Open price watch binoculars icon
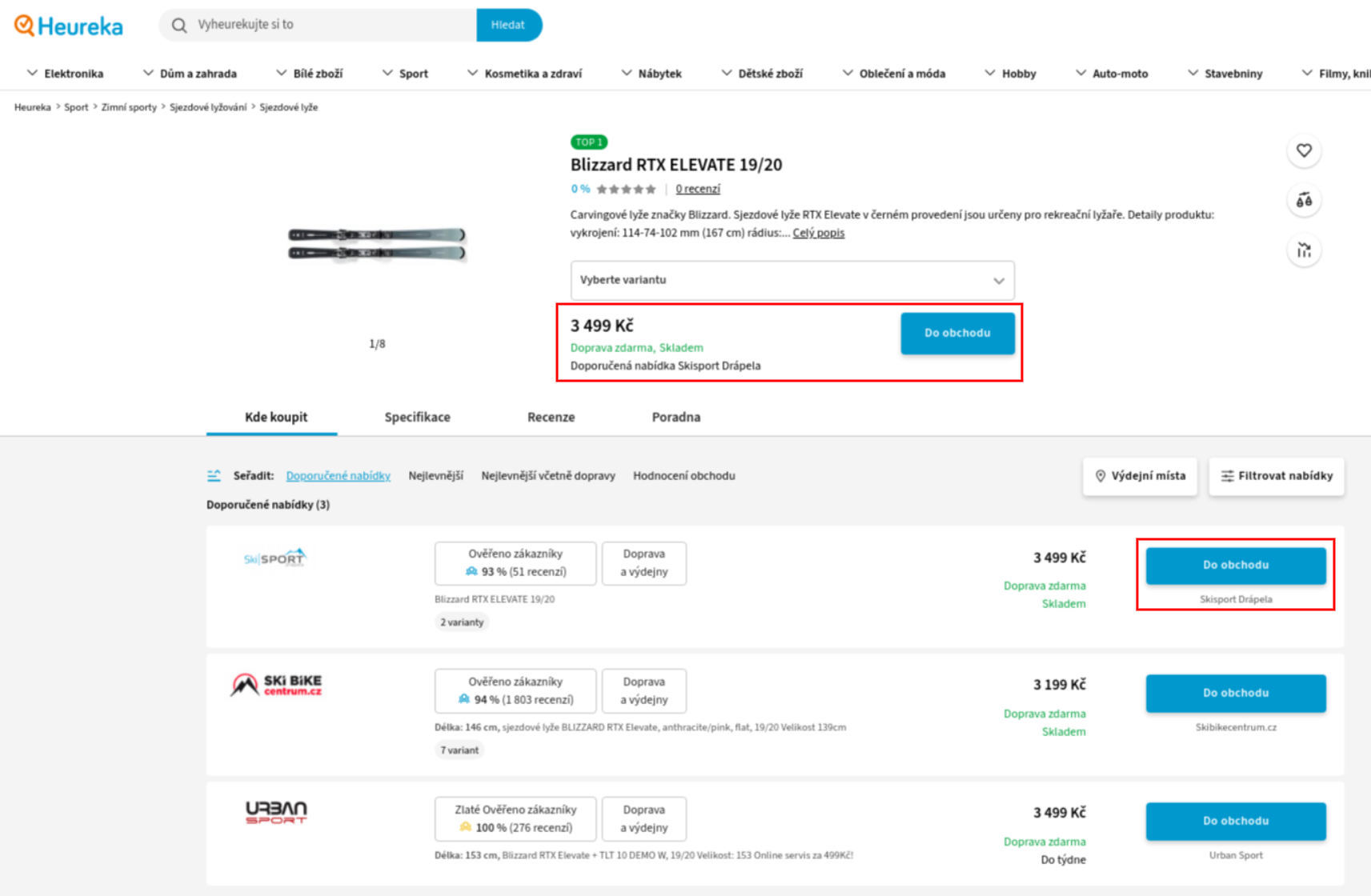 coord(1304,200)
